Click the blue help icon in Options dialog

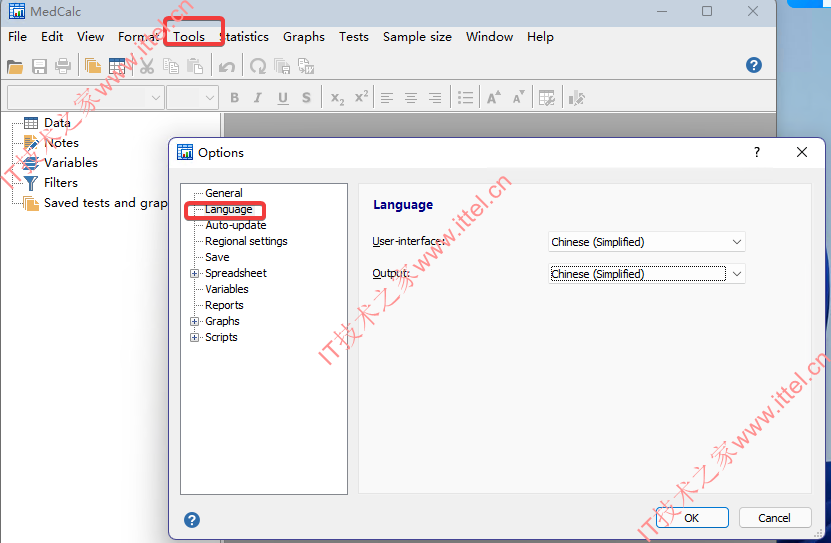click(192, 520)
